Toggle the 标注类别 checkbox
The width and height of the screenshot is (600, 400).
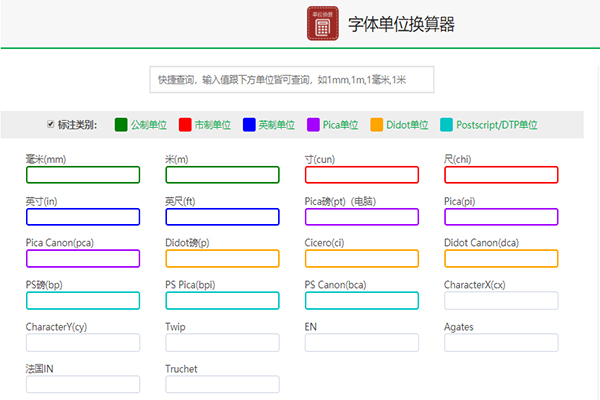[50, 124]
